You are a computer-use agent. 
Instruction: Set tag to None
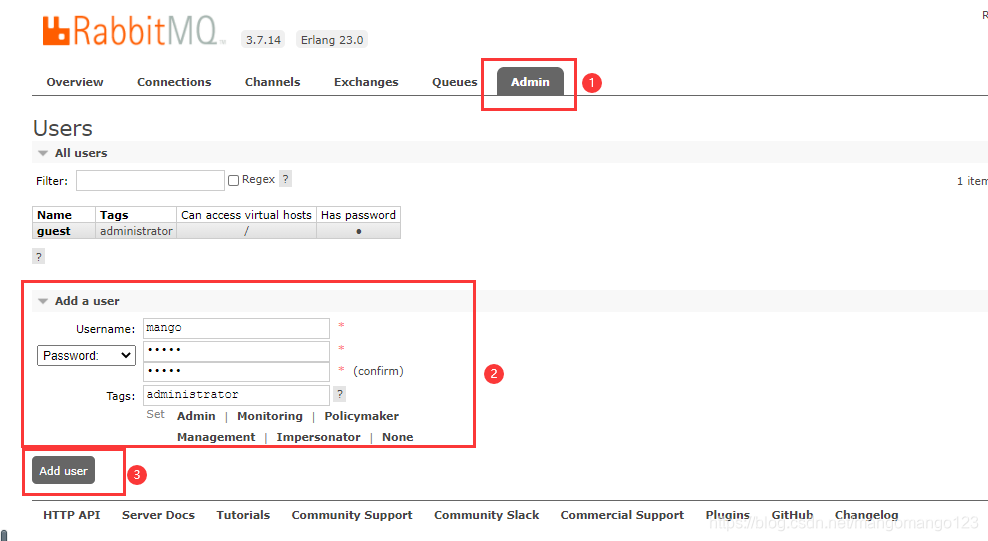398,437
